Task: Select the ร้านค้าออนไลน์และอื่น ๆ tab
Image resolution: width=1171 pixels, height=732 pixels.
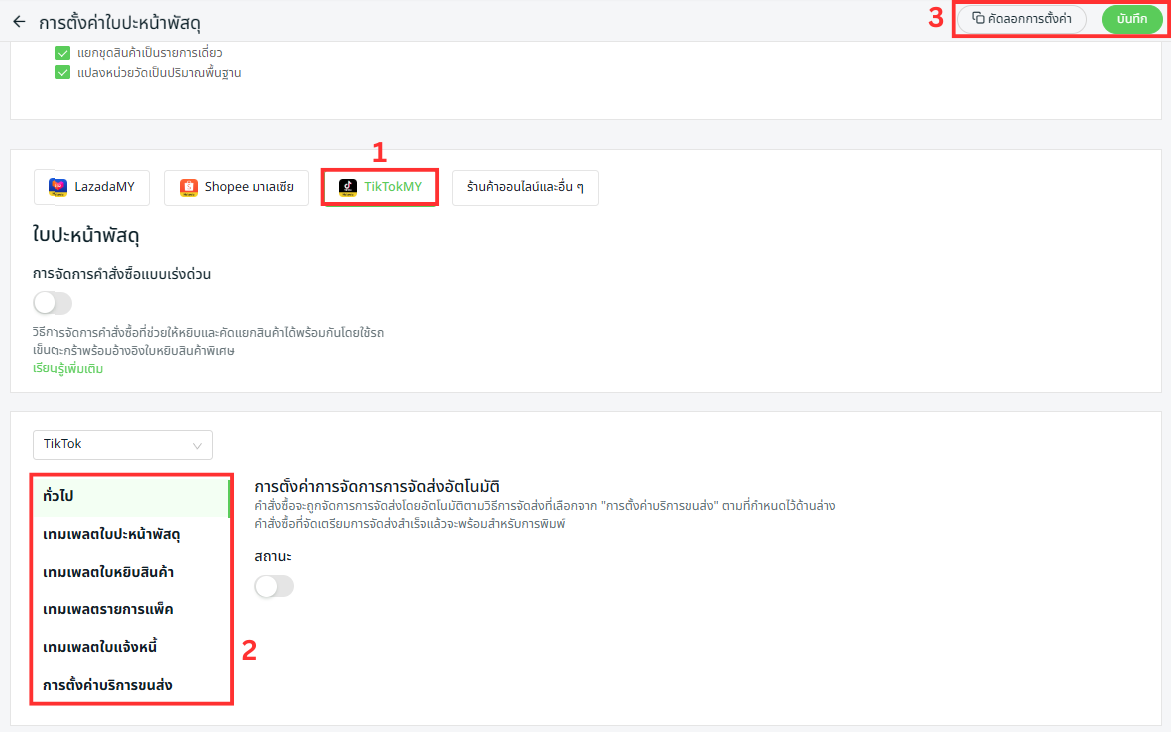Action: click(525, 187)
